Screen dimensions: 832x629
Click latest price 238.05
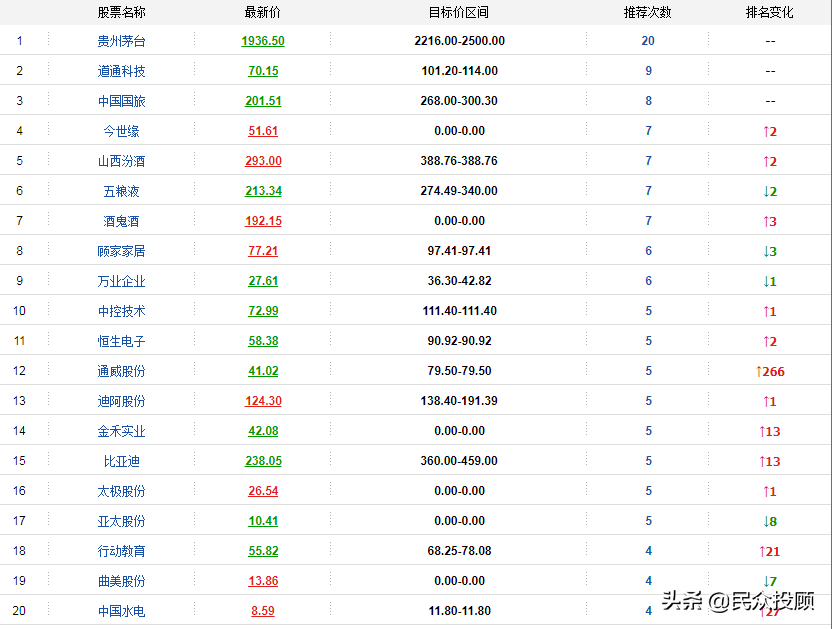pos(263,461)
